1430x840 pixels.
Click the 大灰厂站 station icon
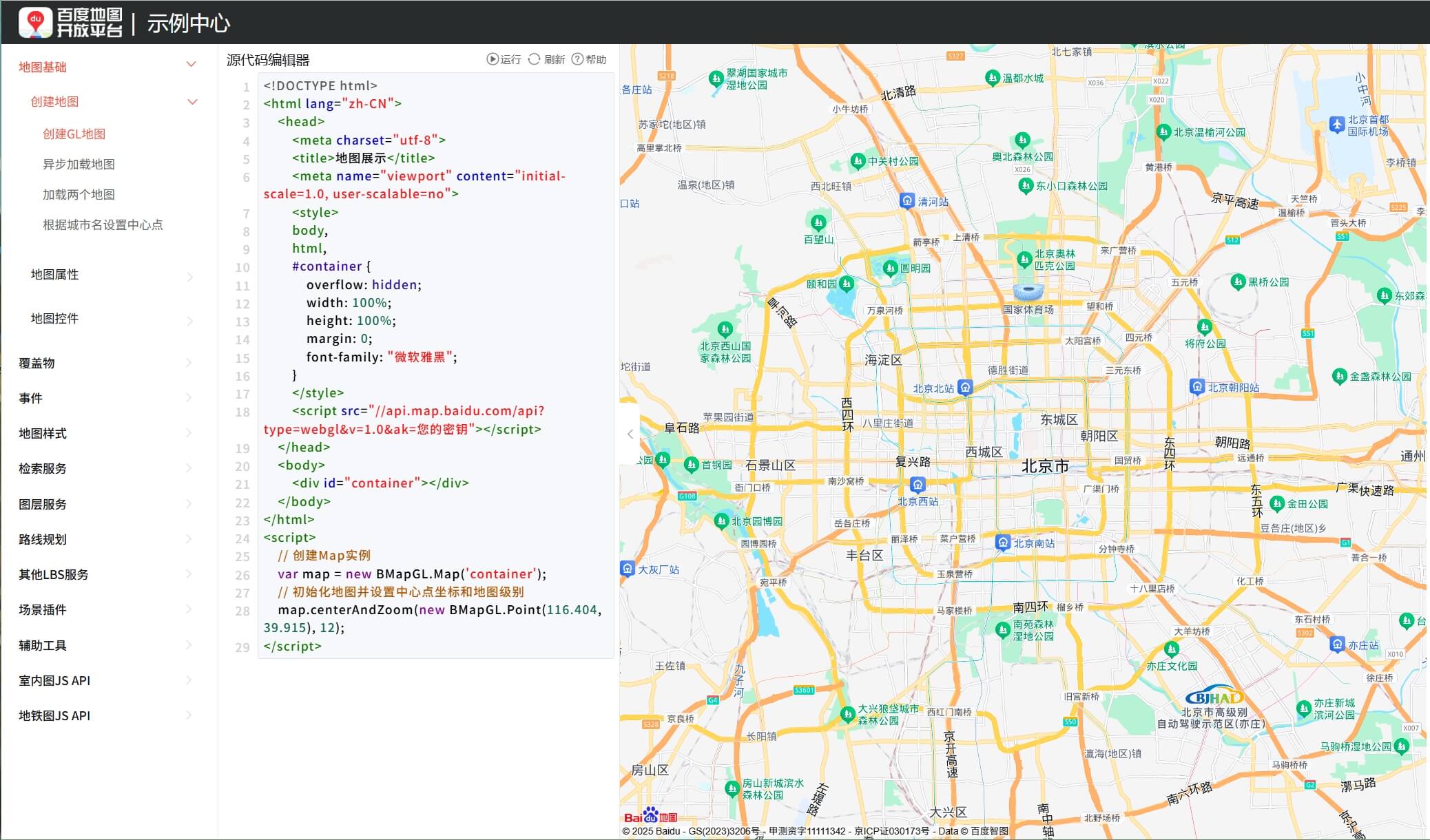point(627,569)
